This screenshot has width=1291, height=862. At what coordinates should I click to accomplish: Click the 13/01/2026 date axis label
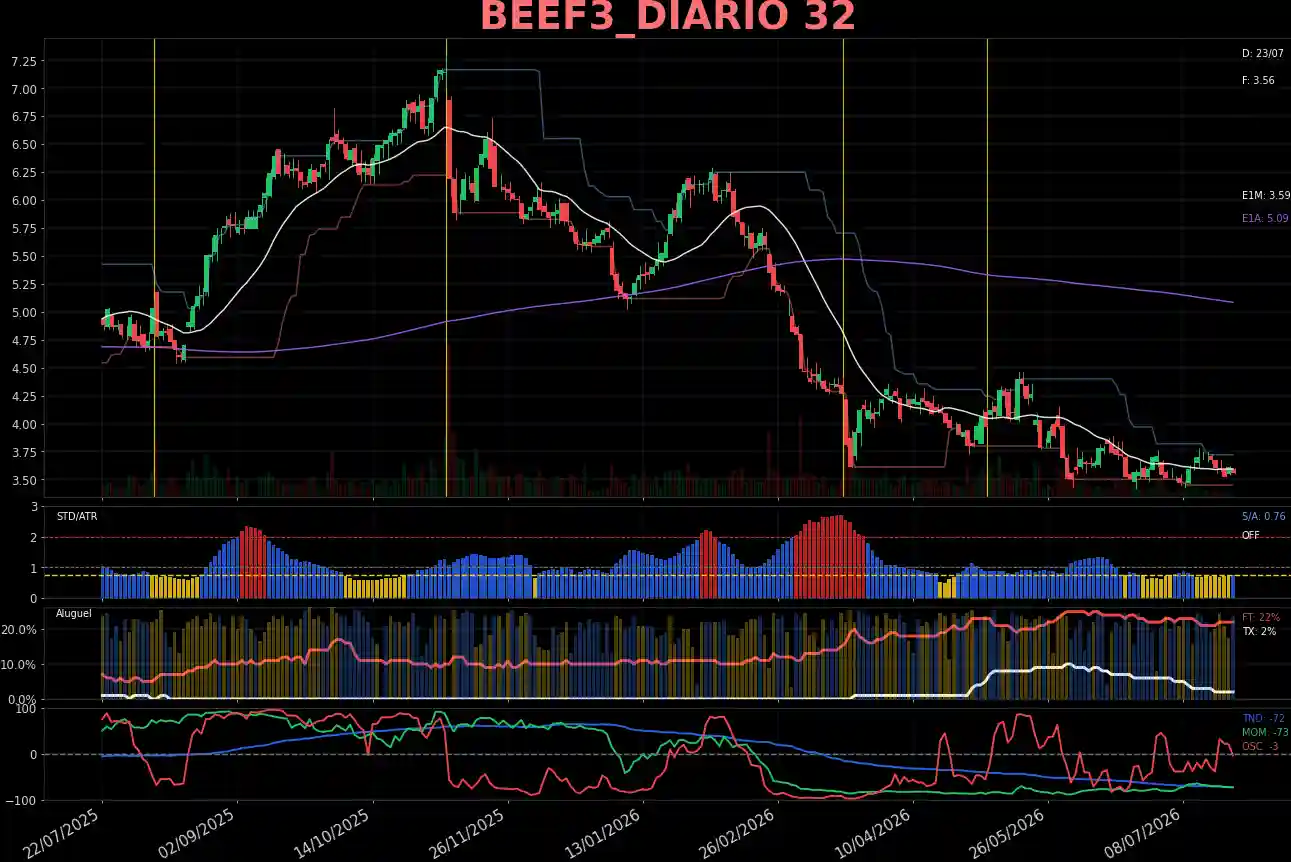pyautogui.click(x=605, y=833)
